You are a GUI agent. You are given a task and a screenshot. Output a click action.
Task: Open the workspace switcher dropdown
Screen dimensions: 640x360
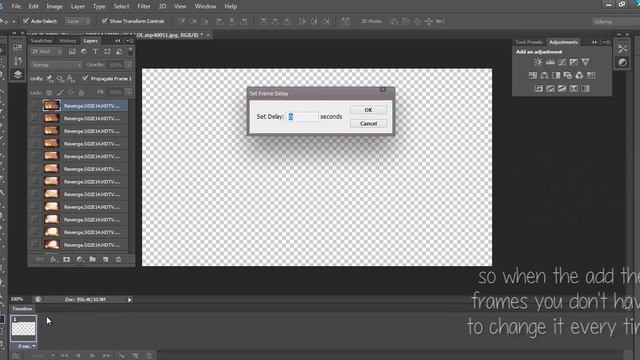(x=615, y=21)
